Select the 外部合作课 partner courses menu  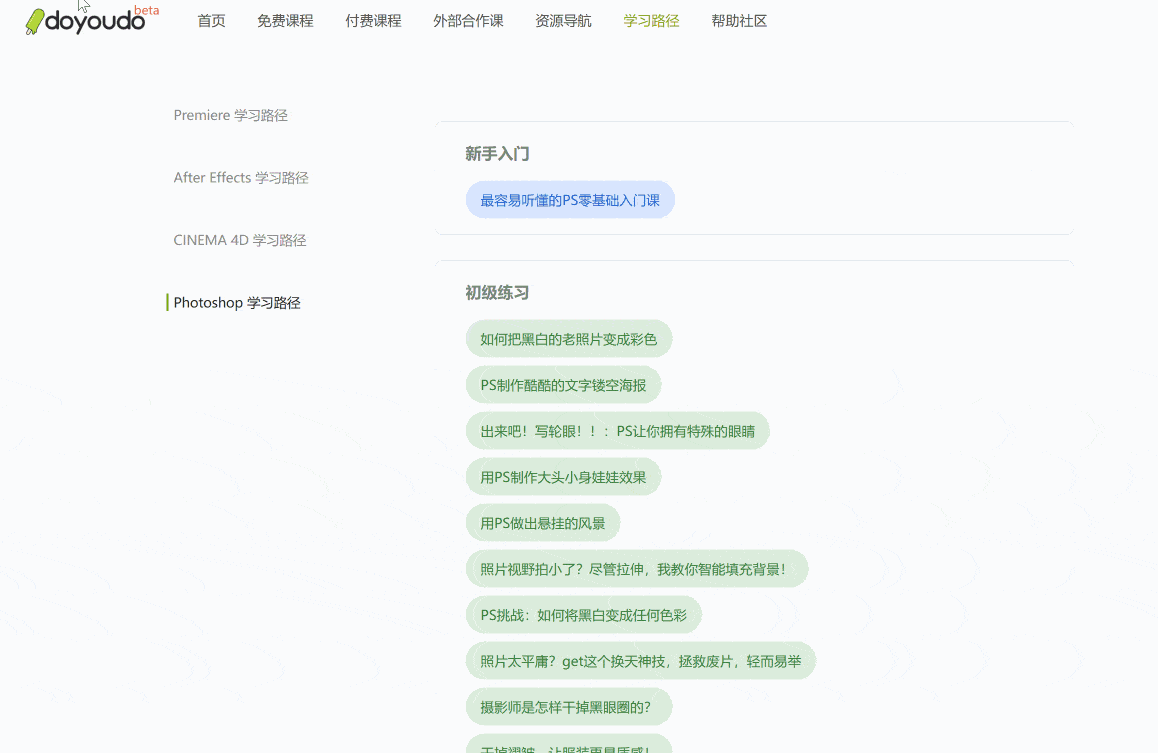coord(468,20)
